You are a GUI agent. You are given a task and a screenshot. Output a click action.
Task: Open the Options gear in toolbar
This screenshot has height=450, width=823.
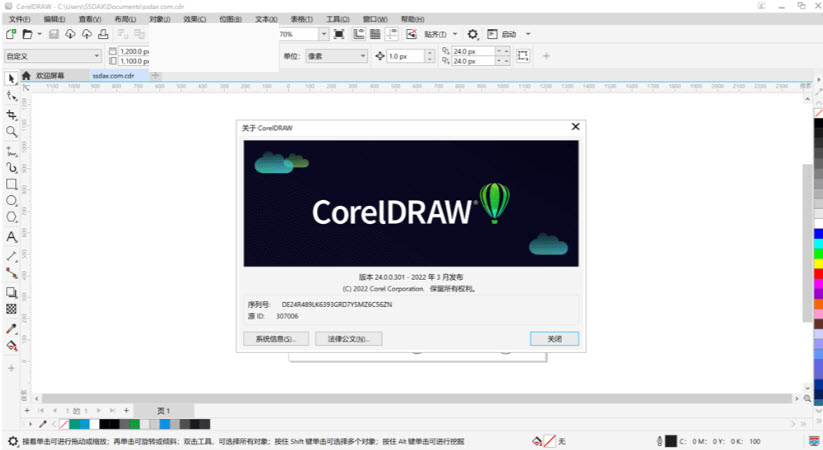[472, 34]
